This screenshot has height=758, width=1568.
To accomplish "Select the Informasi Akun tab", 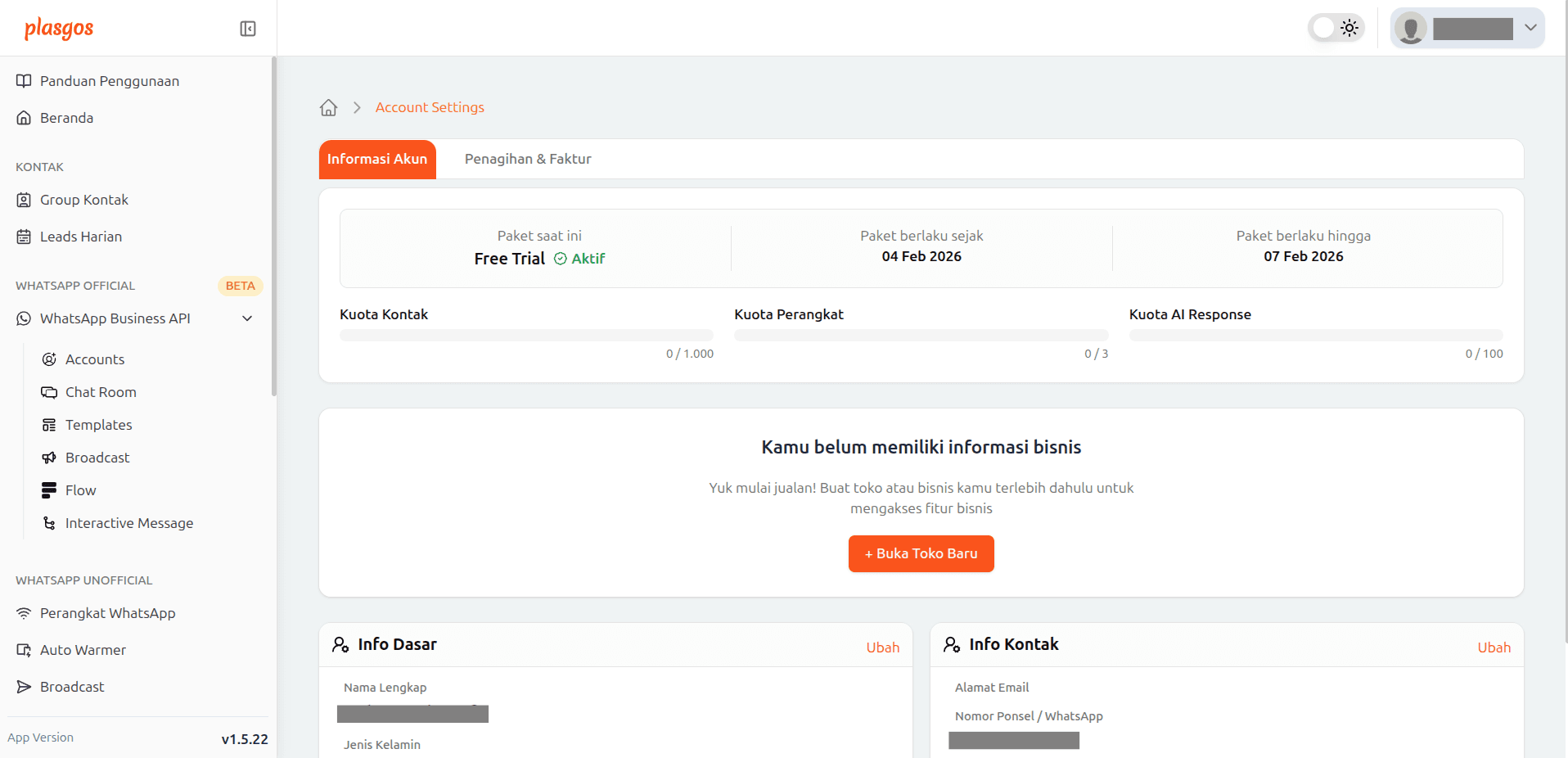I will pos(377,159).
